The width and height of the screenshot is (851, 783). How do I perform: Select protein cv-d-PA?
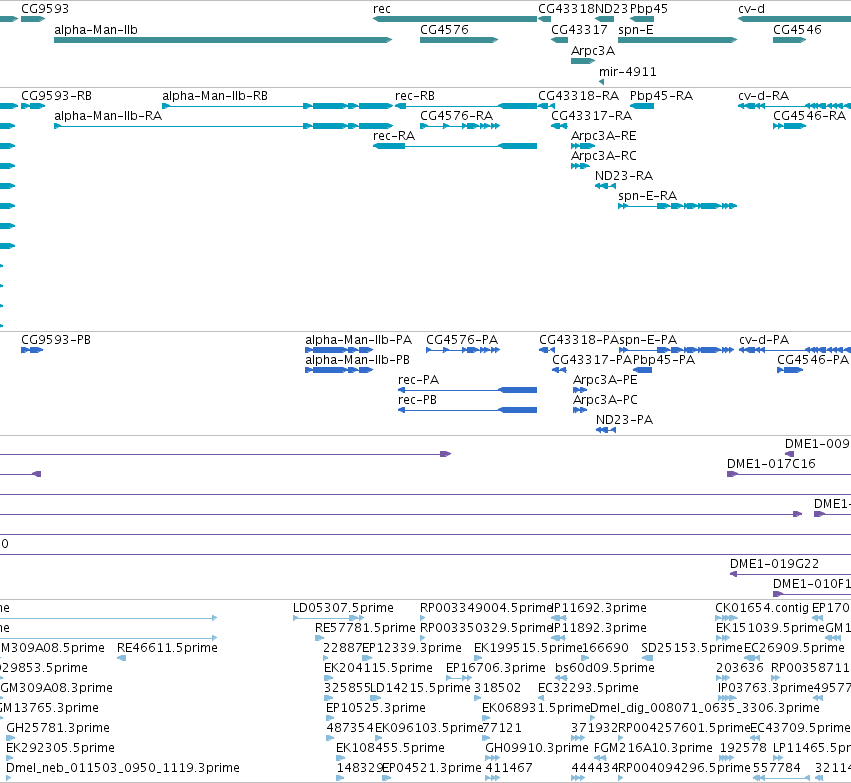point(764,340)
